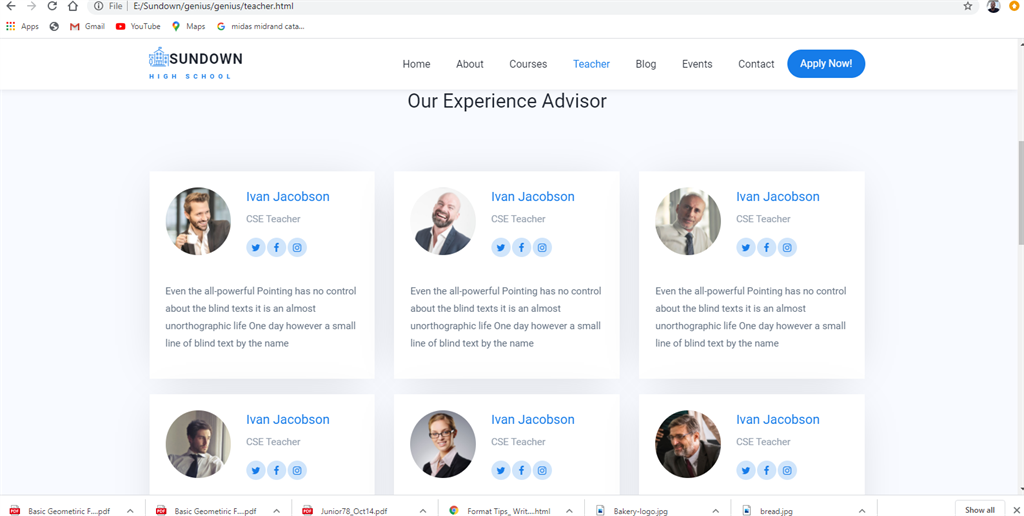This screenshot has width=1024, height=516.
Task: Open the midas midrand cata... bookmark
Action: pos(261,27)
